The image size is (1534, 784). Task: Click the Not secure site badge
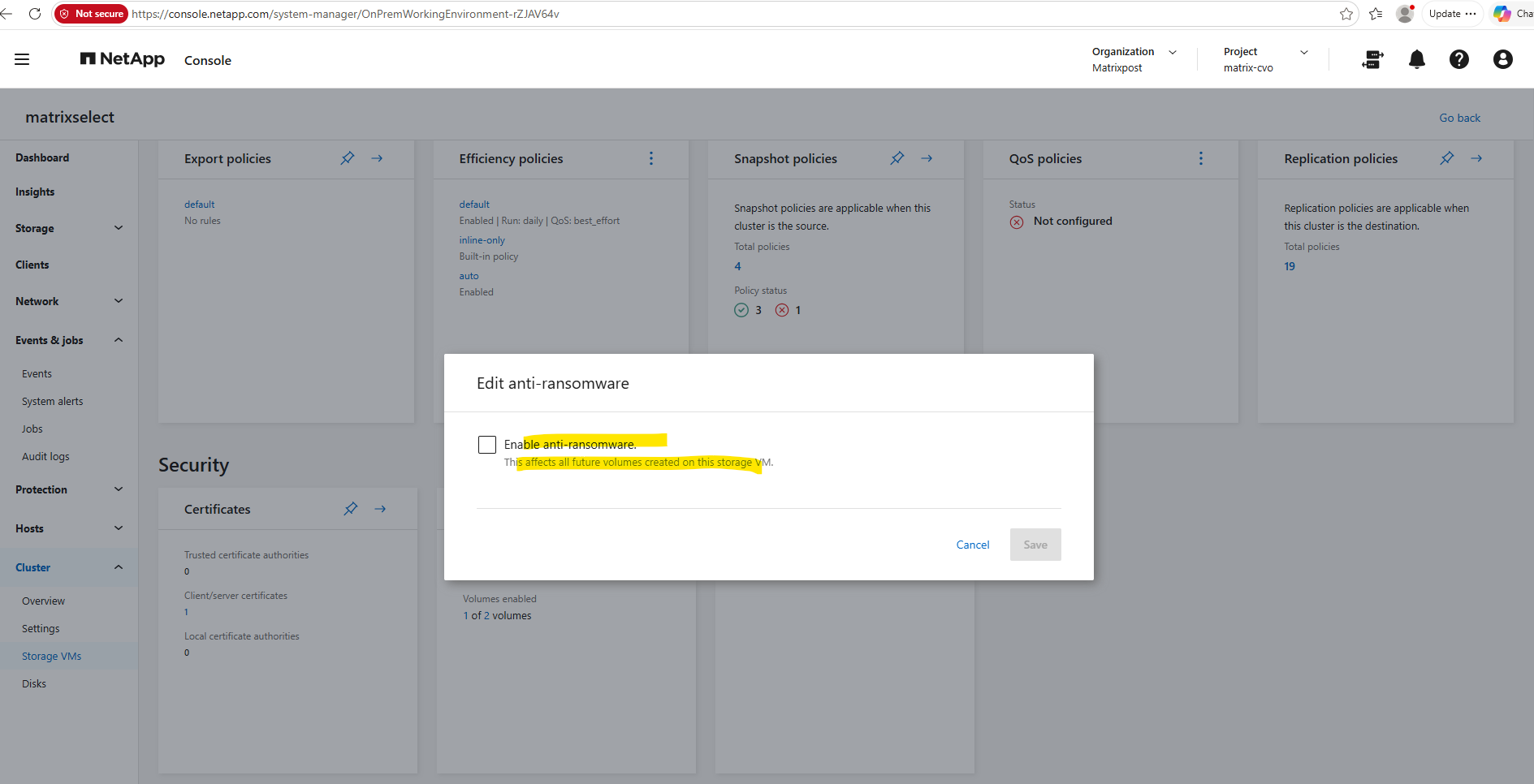click(91, 14)
